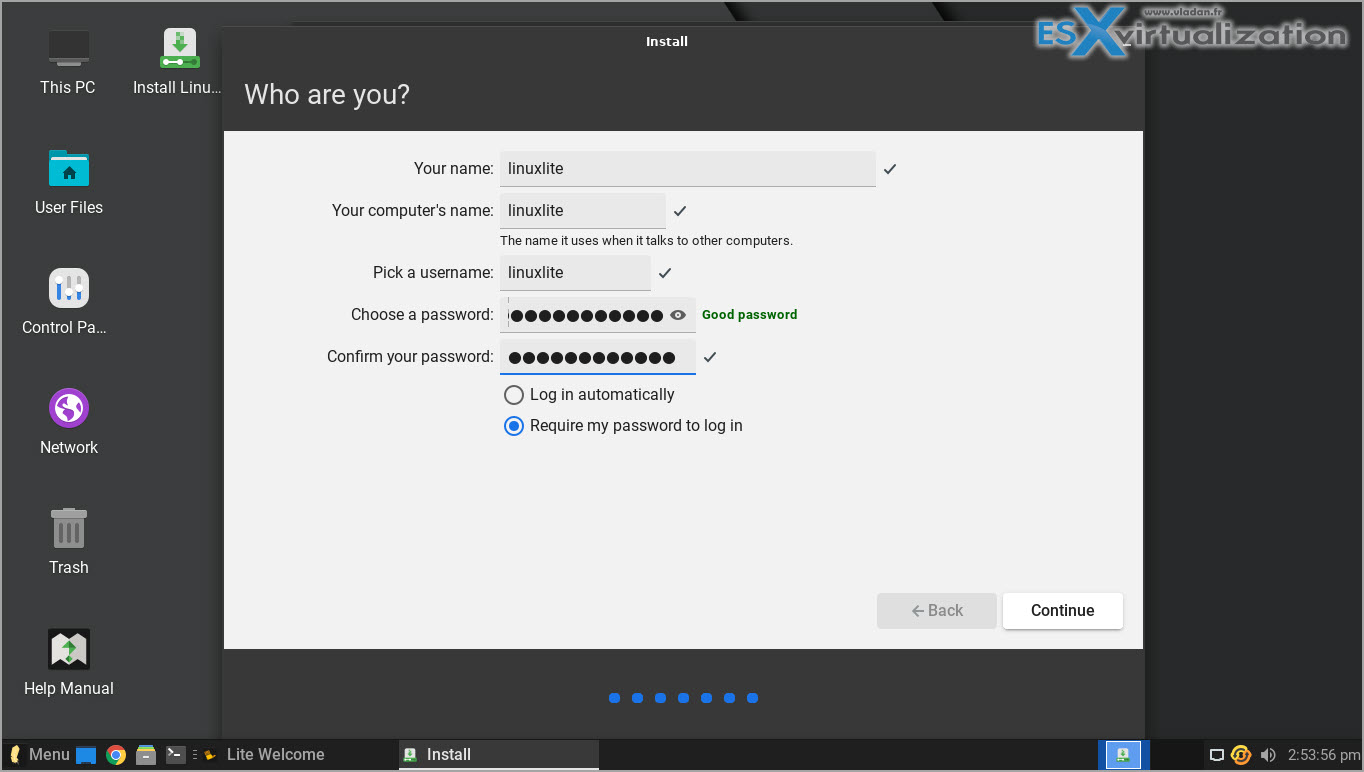
Task: Open the Help Manual
Action: [68, 660]
